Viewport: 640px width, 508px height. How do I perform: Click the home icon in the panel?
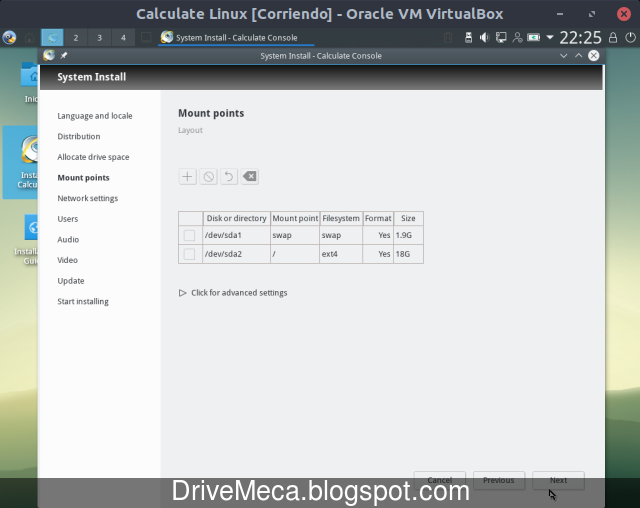pos(29,38)
